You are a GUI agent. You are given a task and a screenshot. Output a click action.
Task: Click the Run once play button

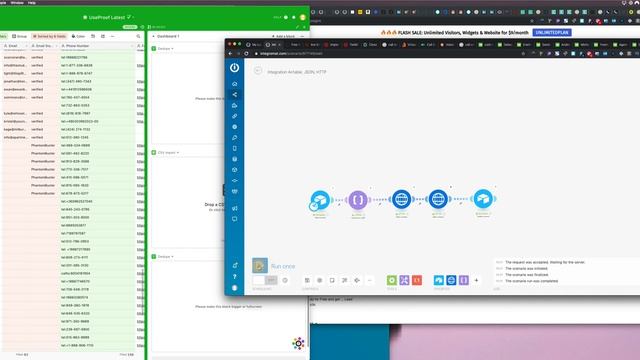[260, 266]
